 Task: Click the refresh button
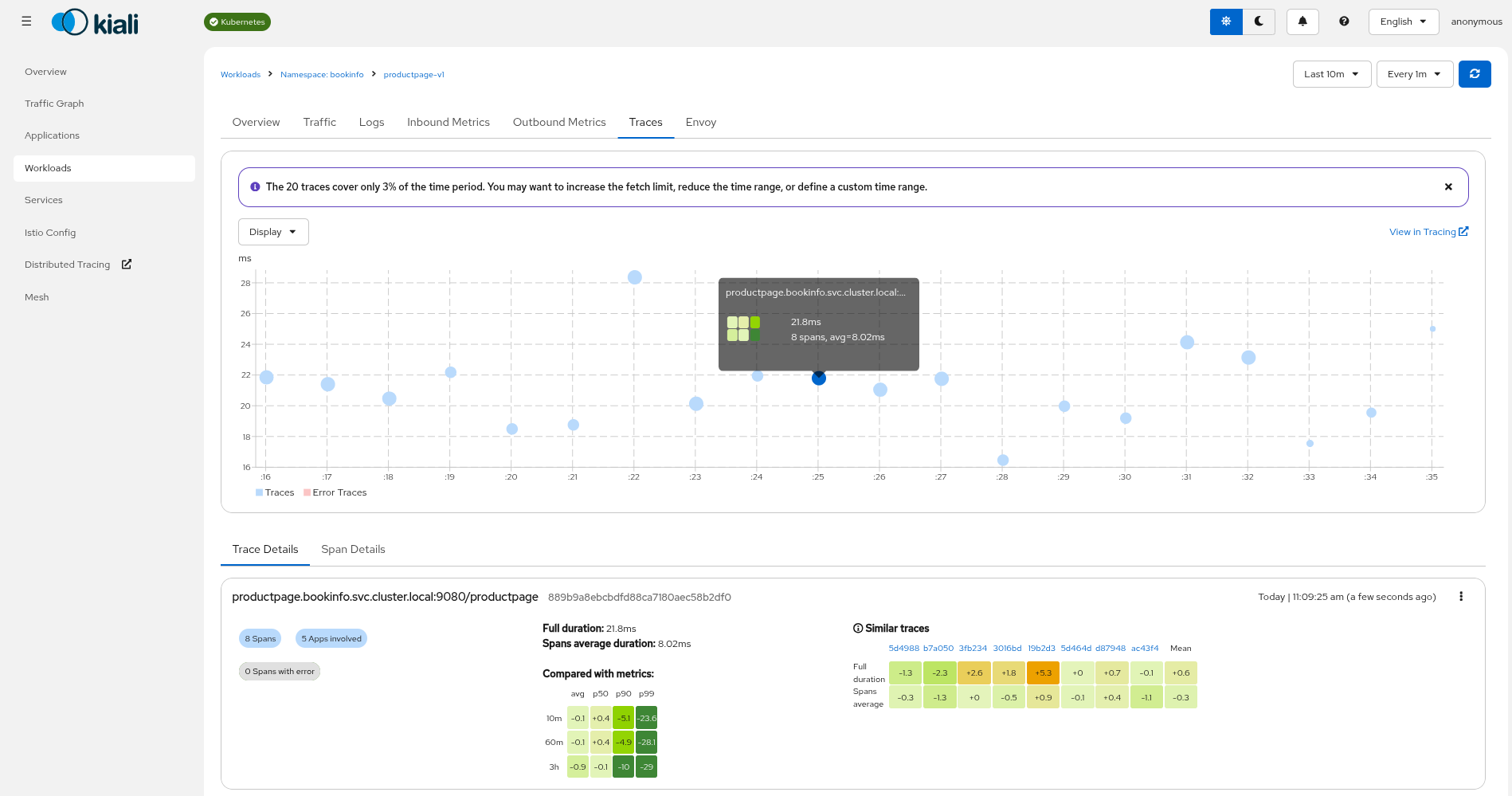pyautogui.click(x=1475, y=74)
